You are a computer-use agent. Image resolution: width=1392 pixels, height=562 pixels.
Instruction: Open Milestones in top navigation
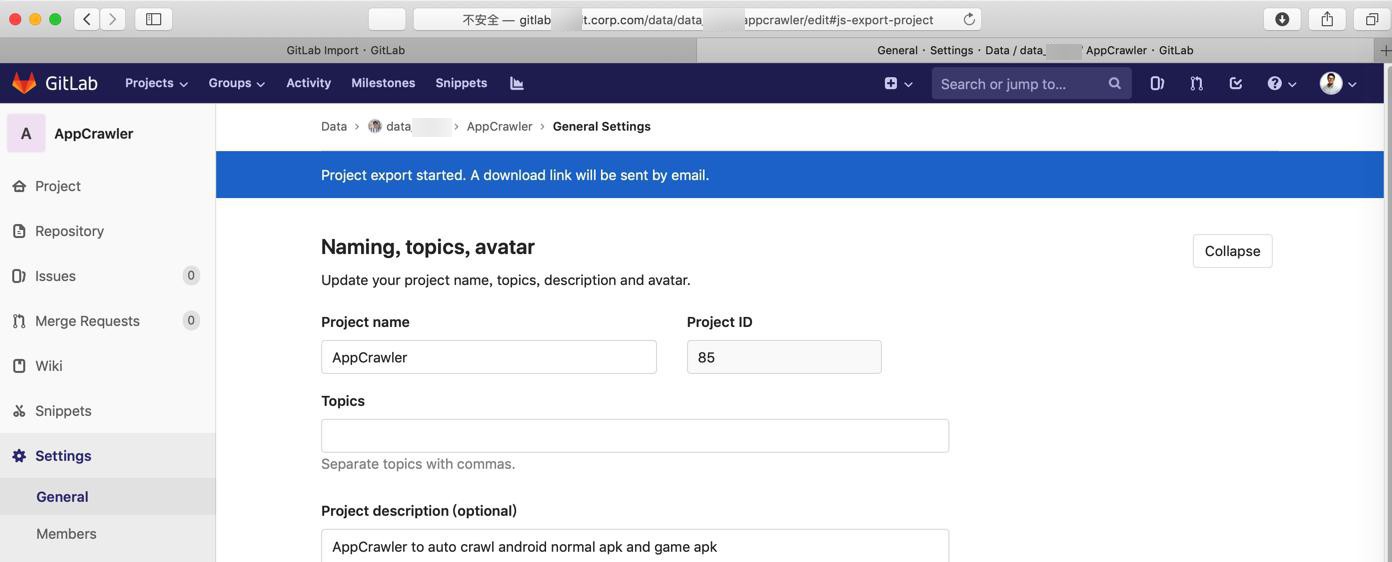pyautogui.click(x=383, y=83)
